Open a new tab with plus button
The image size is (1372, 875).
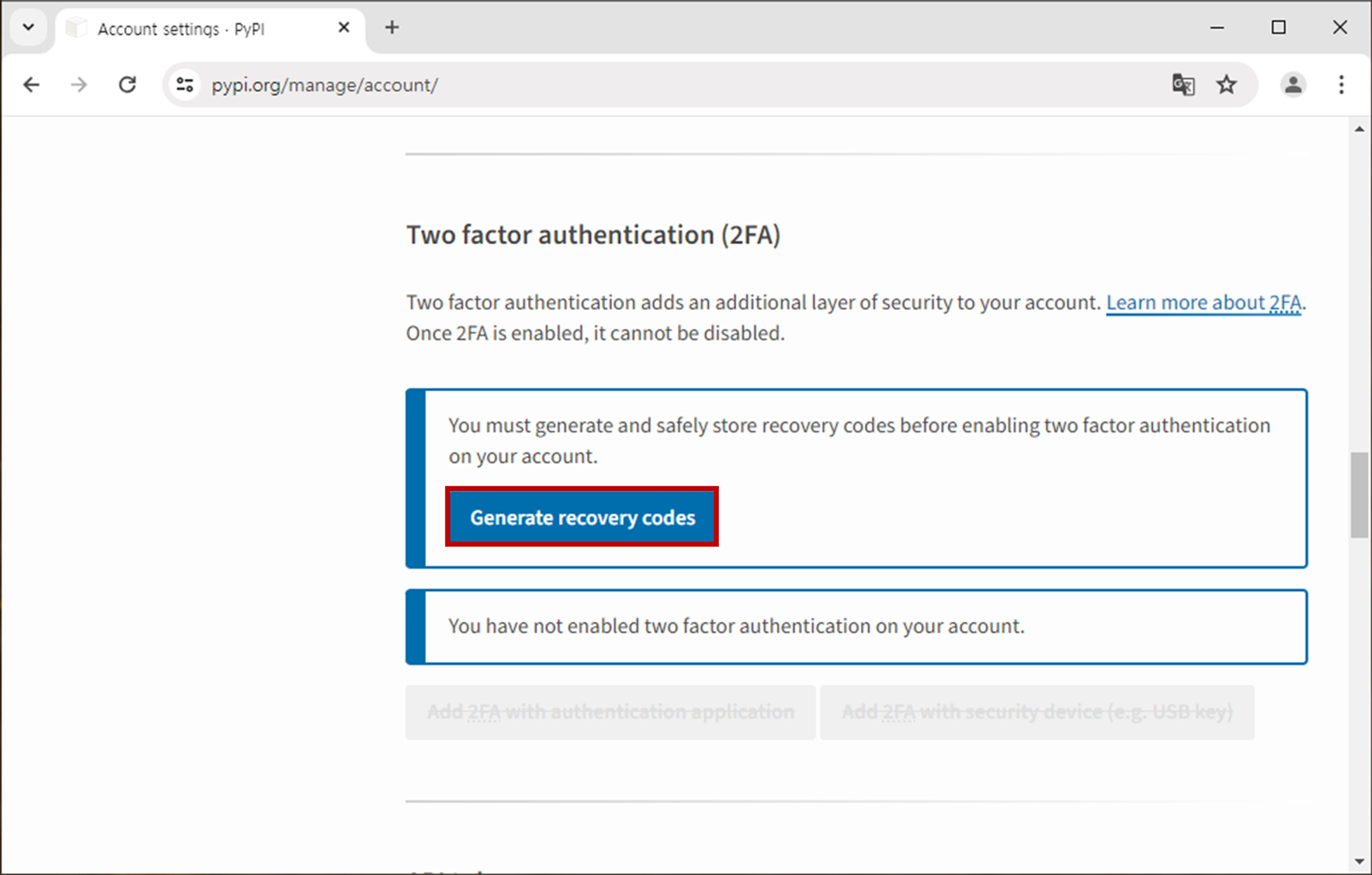[392, 27]
